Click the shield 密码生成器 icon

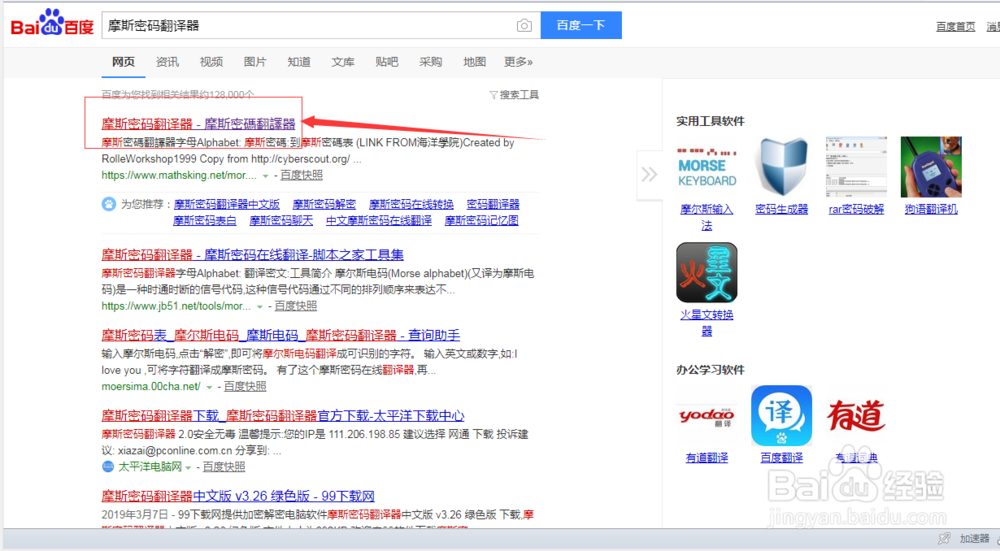coord(781,167)
